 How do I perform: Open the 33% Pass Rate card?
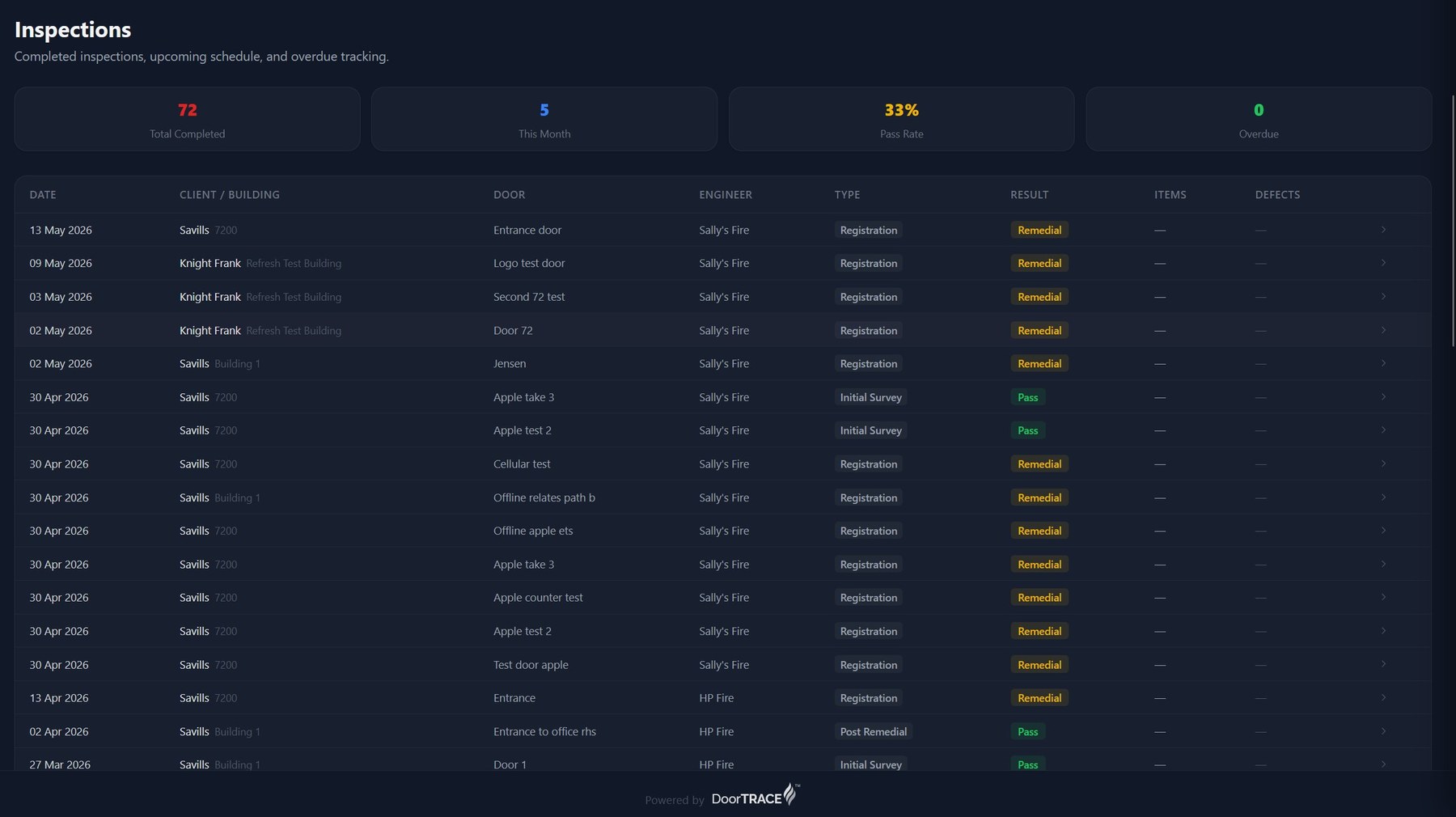902,119
